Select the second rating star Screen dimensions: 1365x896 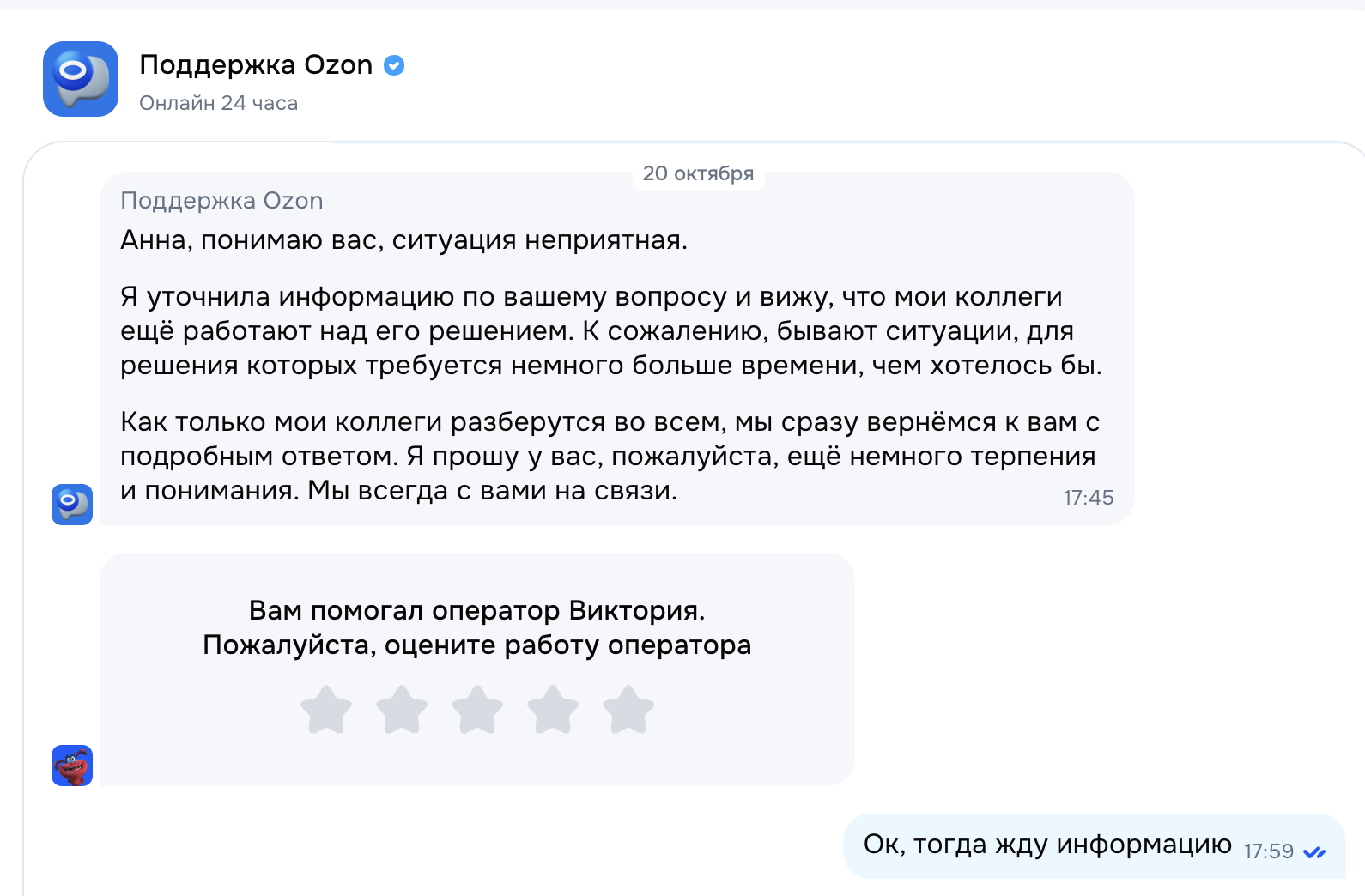tap(402, 710)
